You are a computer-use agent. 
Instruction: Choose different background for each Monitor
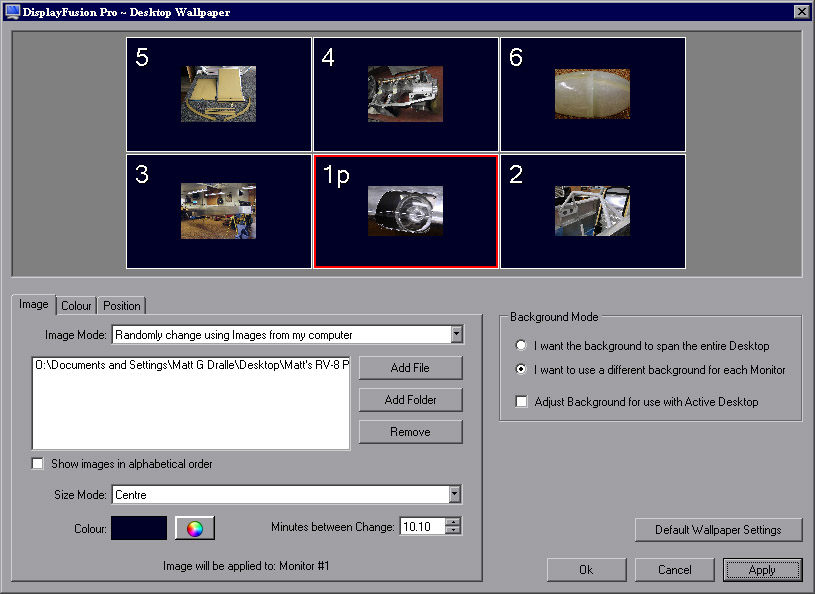click(521, 370)
